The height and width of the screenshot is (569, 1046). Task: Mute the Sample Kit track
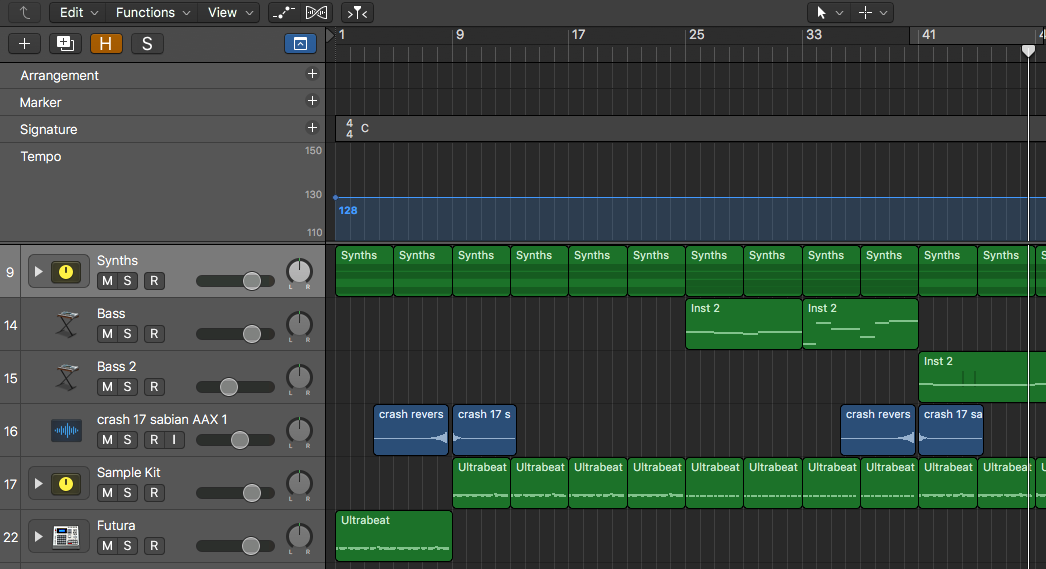pyautogui.click(x=107, y=493)
